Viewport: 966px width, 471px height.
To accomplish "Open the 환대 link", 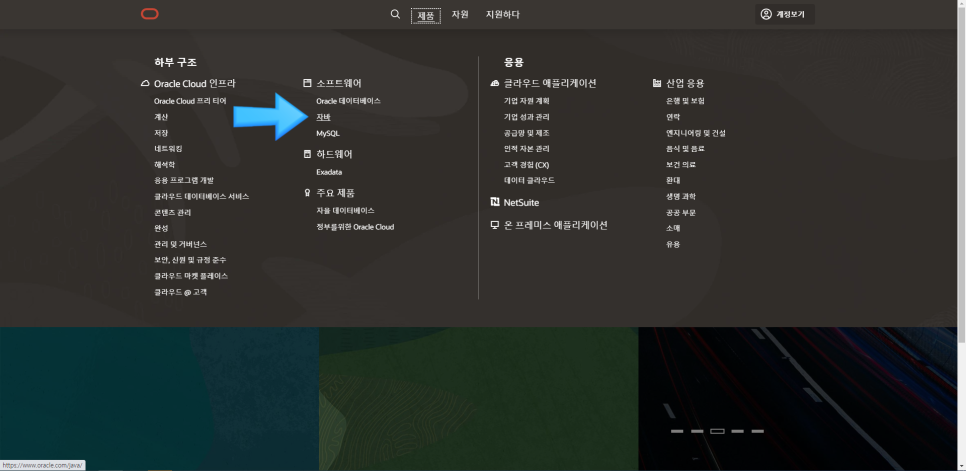I will tap(673, 180).
